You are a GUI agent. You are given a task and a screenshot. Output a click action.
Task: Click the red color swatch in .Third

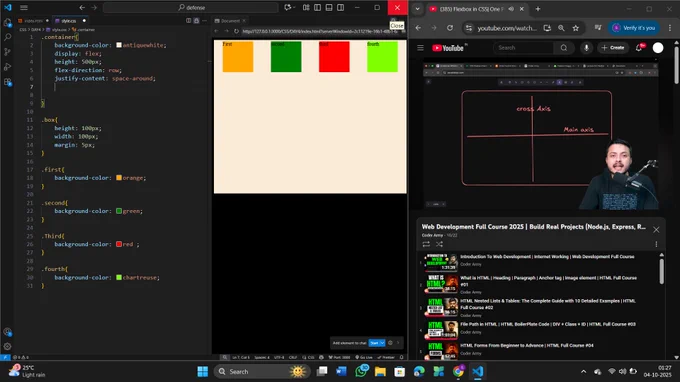pyautogui.click(x=119, y=244)
